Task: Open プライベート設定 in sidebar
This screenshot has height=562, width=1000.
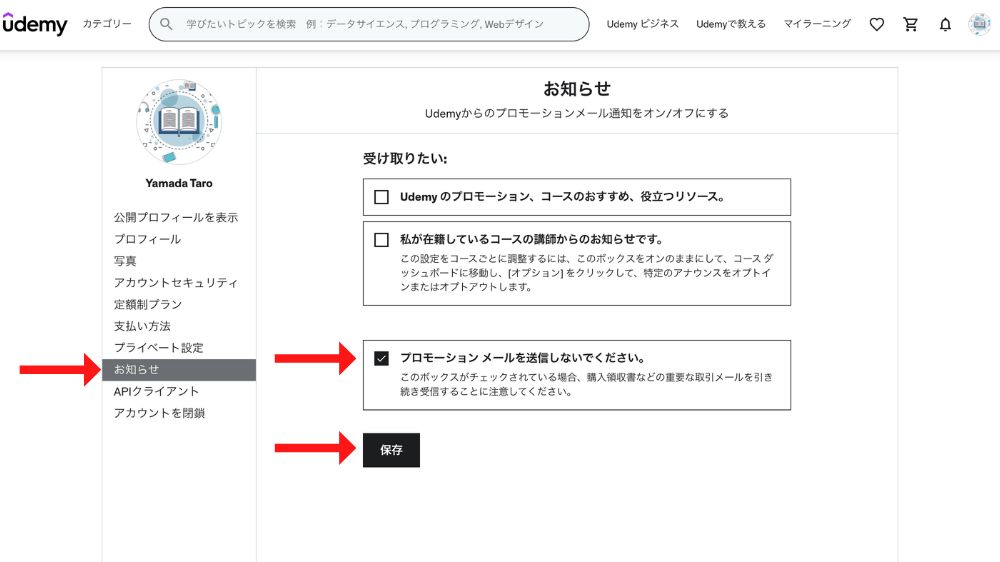Action: [x=159, y=348]
